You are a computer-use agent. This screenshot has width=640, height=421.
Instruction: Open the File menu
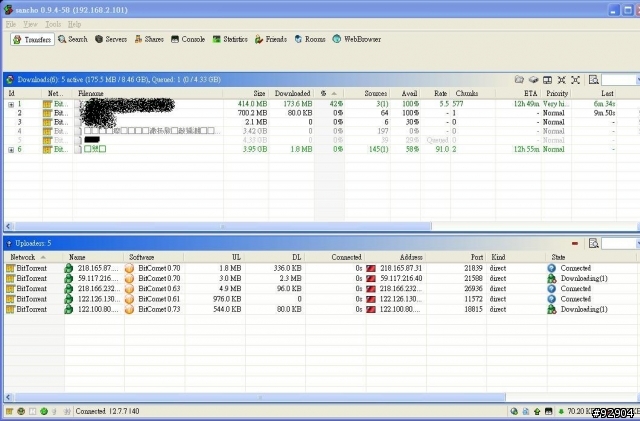(x=11, y=25)
